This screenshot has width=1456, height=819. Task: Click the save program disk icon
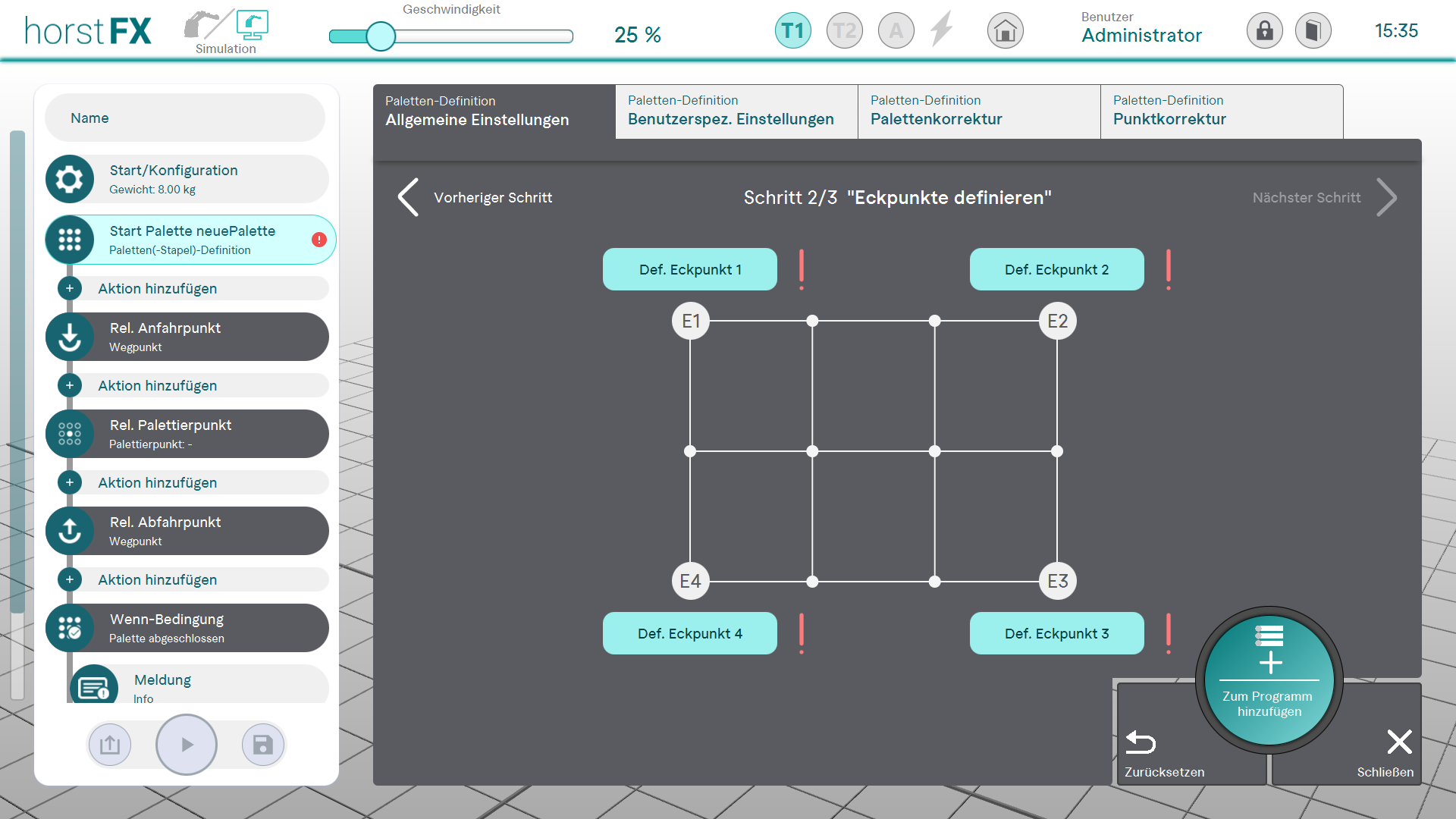(x=262, y=745)
